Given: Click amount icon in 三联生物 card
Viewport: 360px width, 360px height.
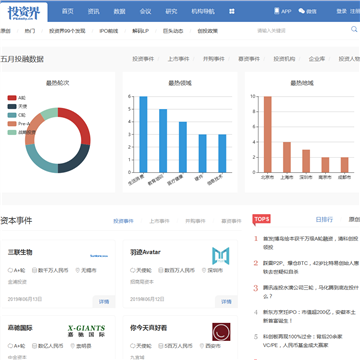Looking at the screenshot, I should (34, 270).
